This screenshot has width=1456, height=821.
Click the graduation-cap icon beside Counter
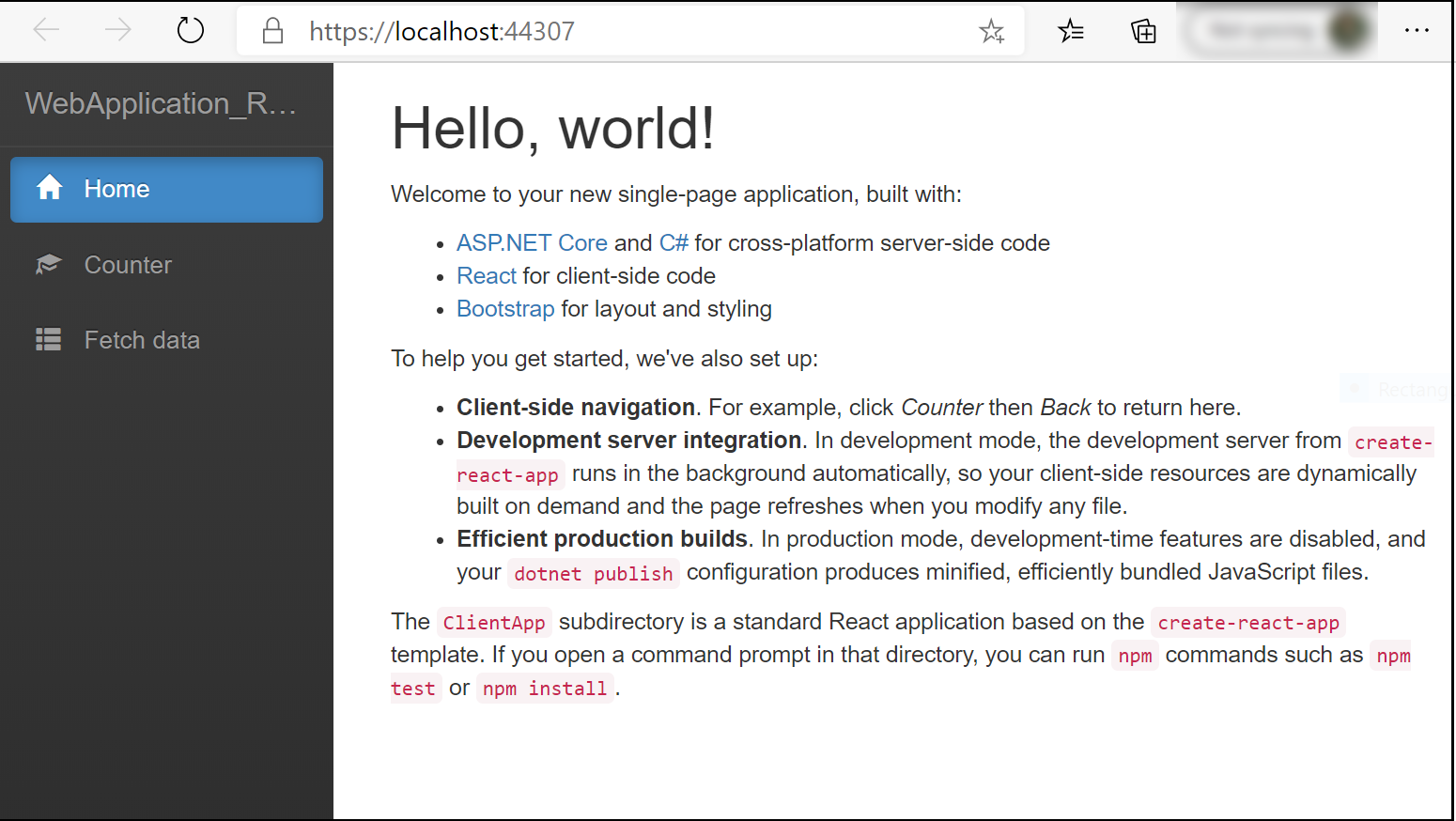point(48,264)
